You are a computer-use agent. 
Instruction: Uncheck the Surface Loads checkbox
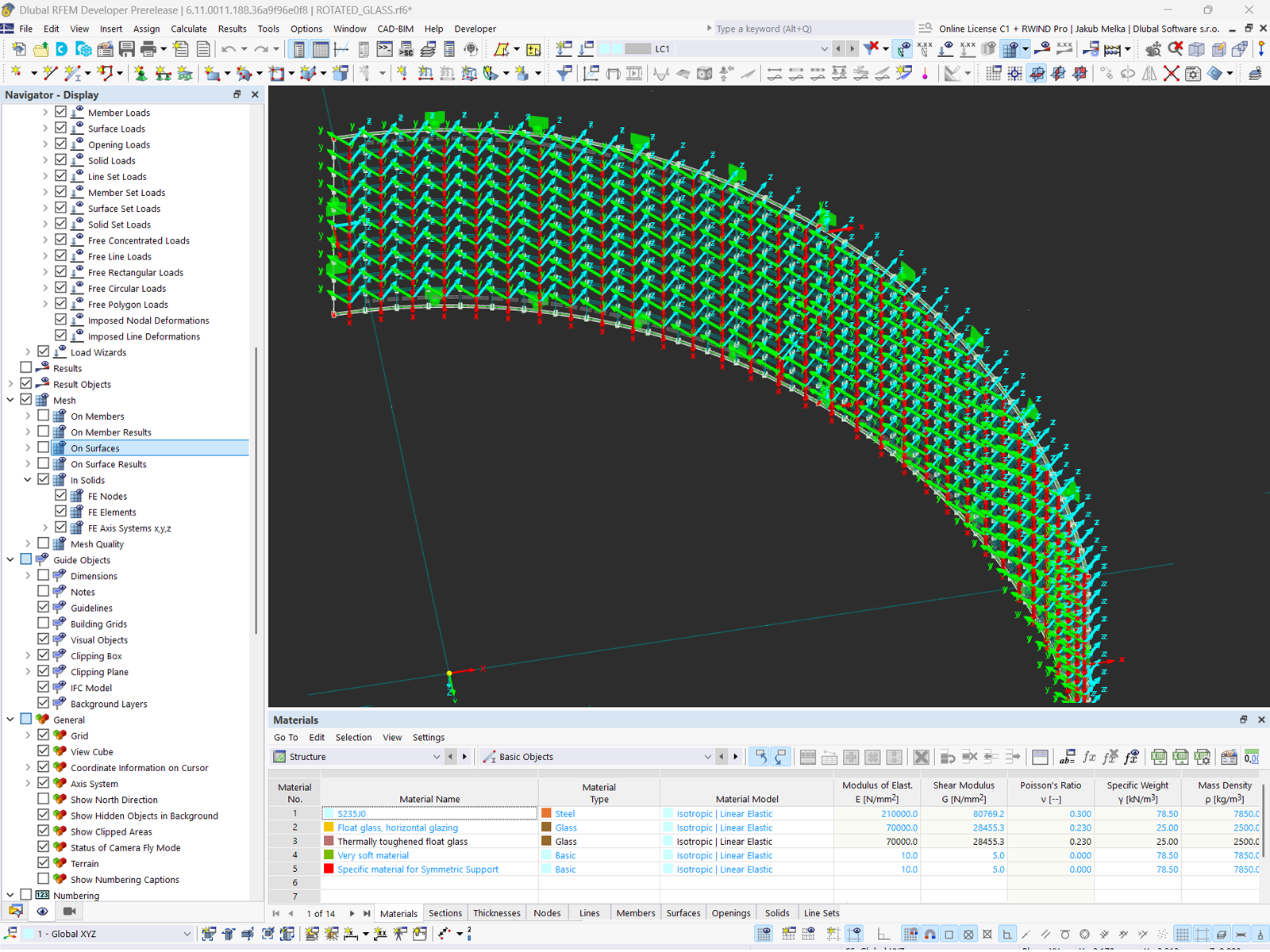coord(61,128)
